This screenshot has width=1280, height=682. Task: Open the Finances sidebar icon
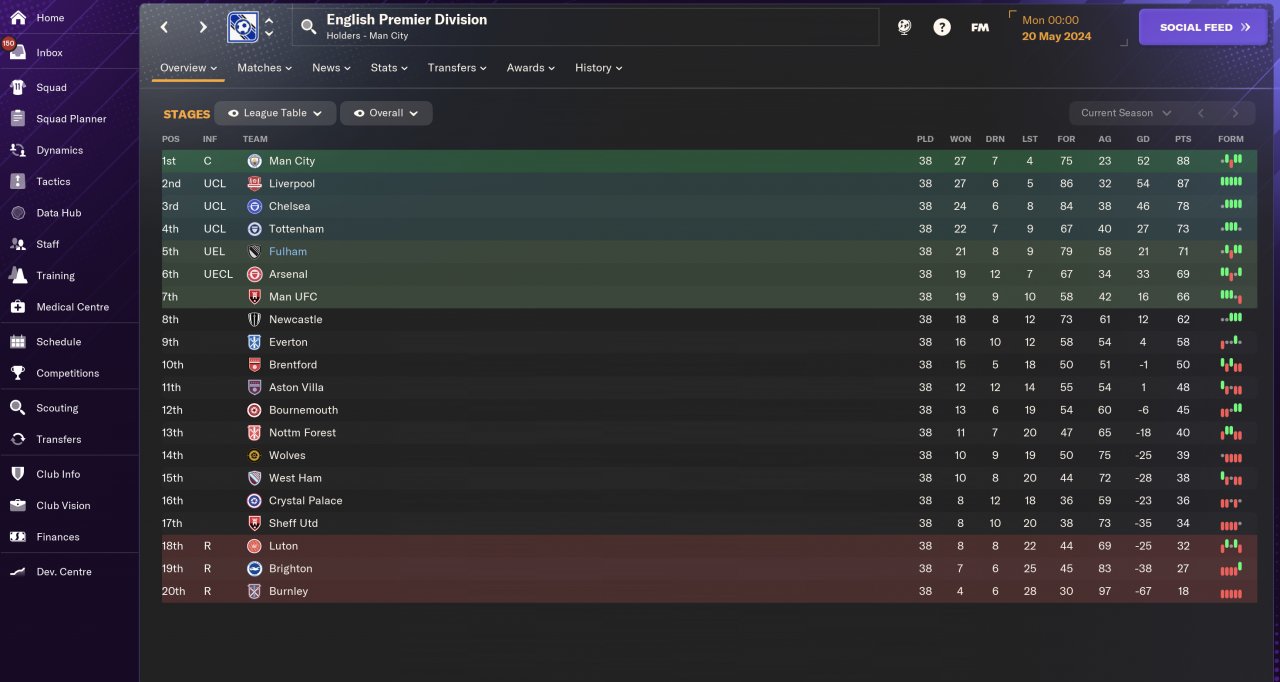17,537
